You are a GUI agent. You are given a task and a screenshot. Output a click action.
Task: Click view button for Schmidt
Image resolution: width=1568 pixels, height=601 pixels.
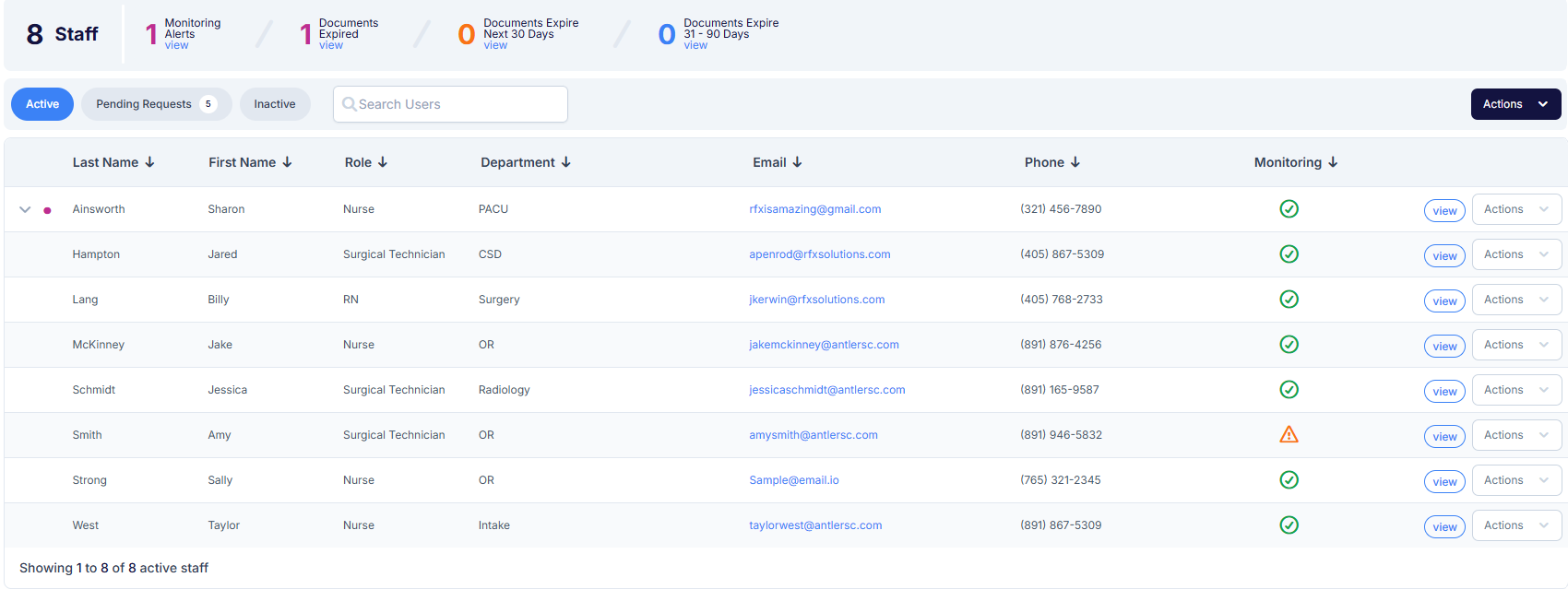pos(1444,392)
